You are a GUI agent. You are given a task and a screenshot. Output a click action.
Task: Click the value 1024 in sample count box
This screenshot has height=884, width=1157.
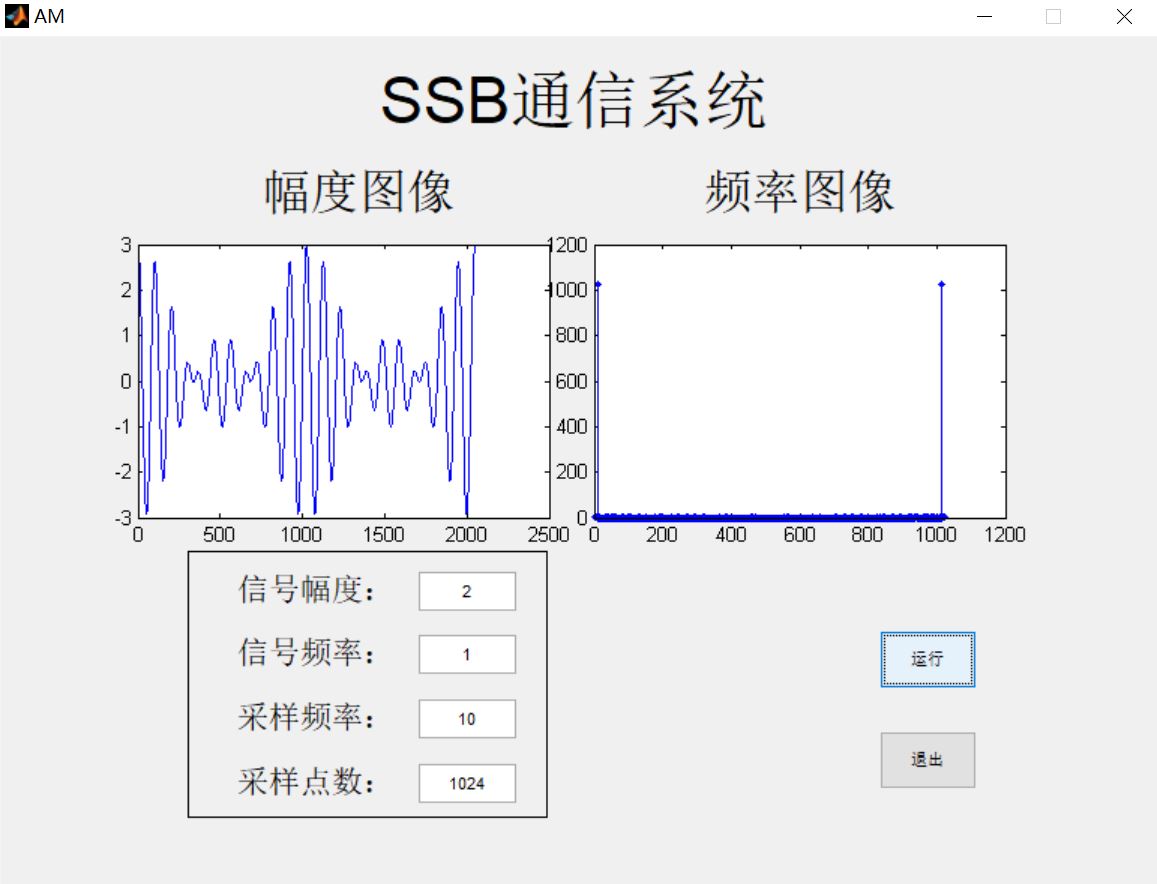point(466,783)
